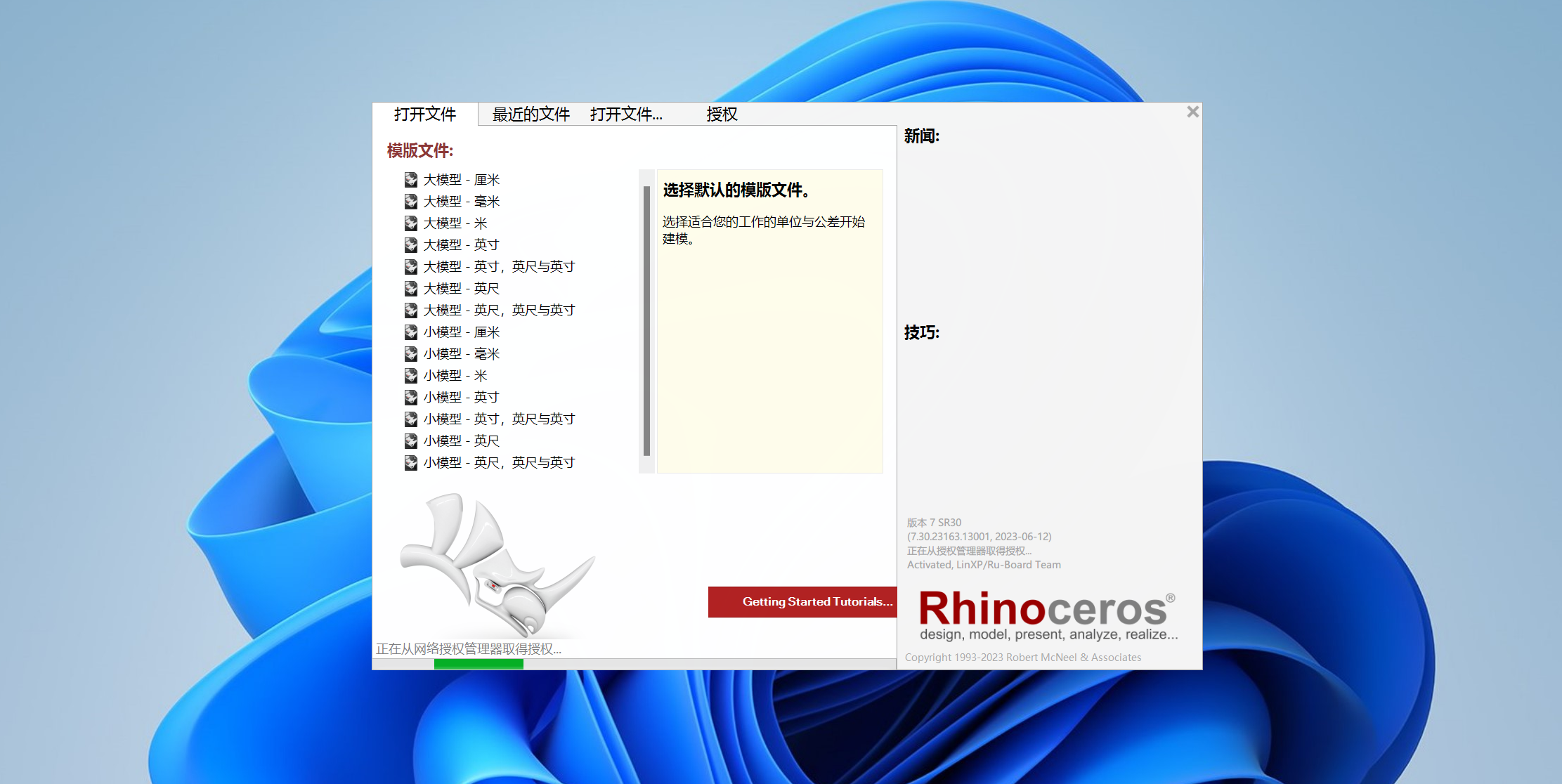Click the 模版文件: heading

420,150
